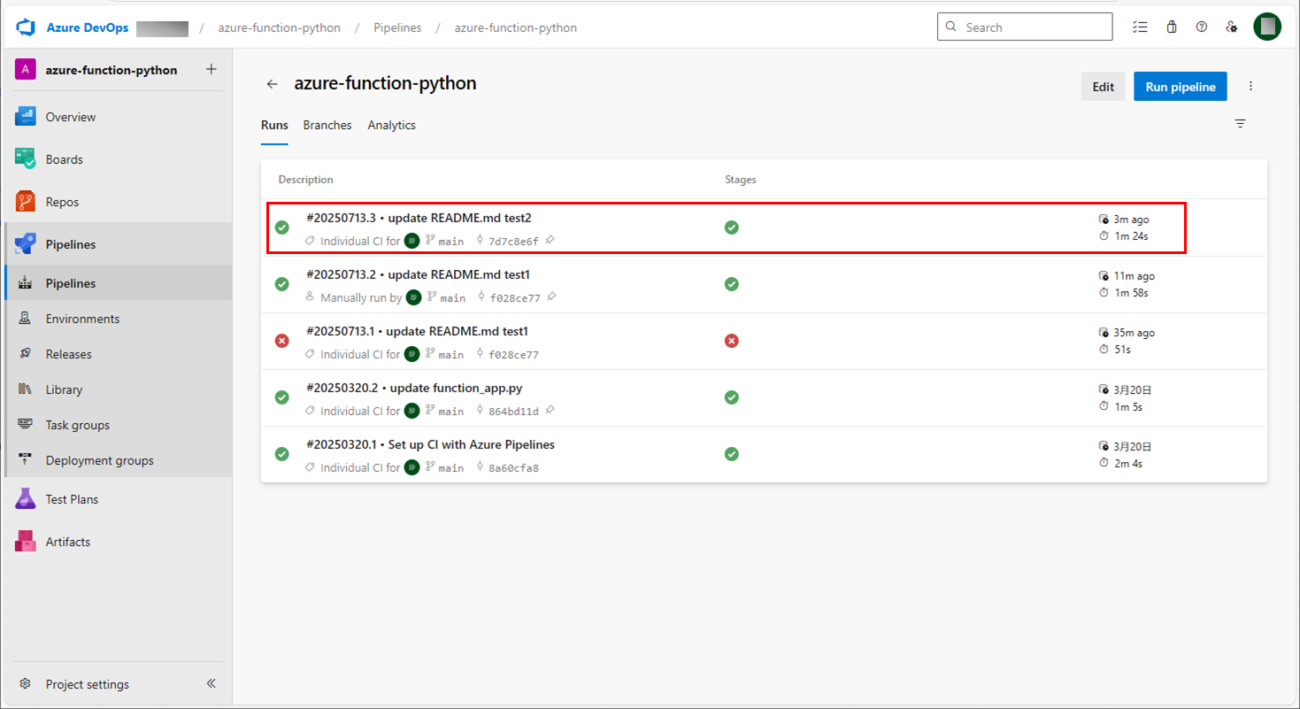Open the User settings icon in header
The height and width of the screenshot is (709, 1300).
click(1231, 27)
